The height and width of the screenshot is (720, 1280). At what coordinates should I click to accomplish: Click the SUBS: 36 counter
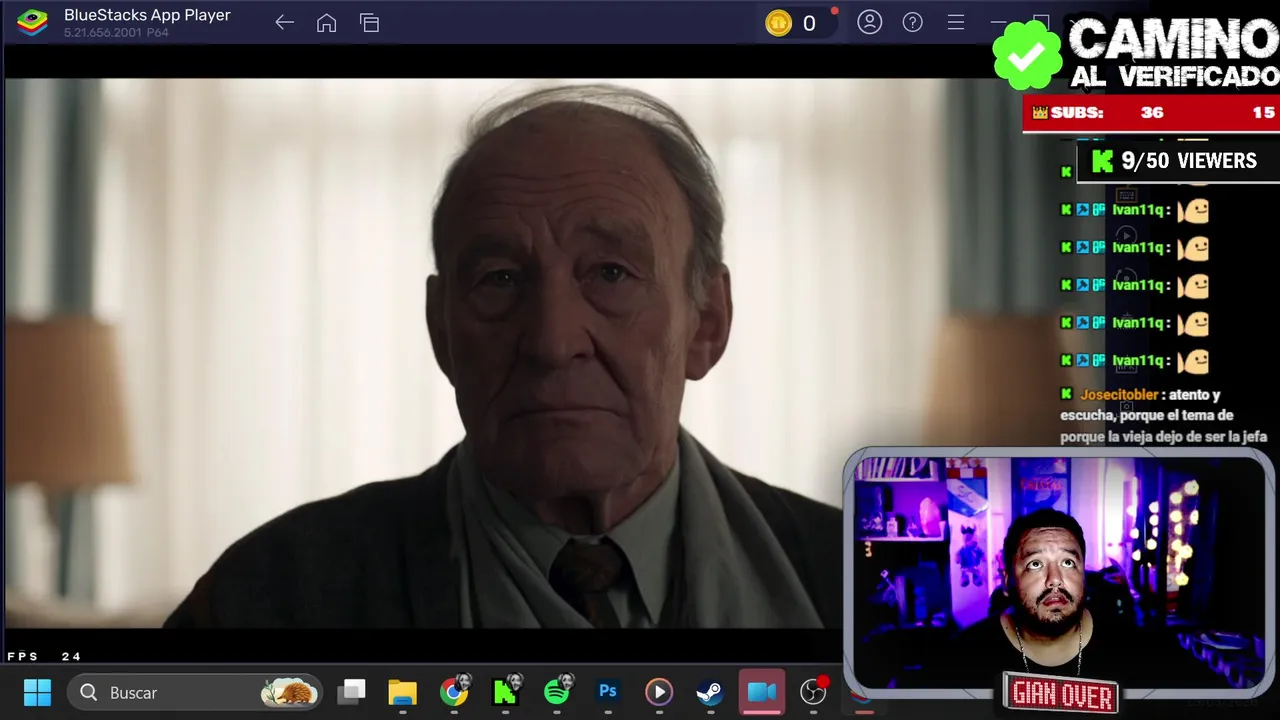point(1098,113)
